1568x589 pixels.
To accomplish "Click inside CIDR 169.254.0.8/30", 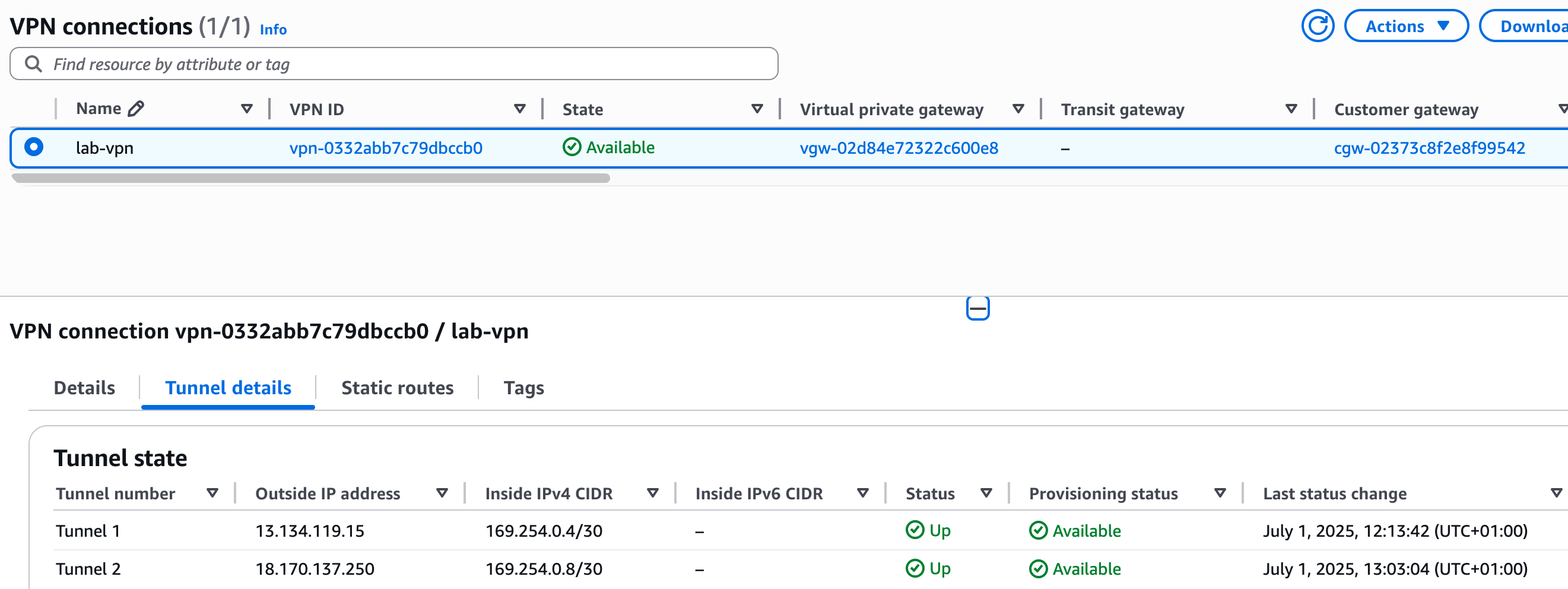I will (x=544, y=569).
